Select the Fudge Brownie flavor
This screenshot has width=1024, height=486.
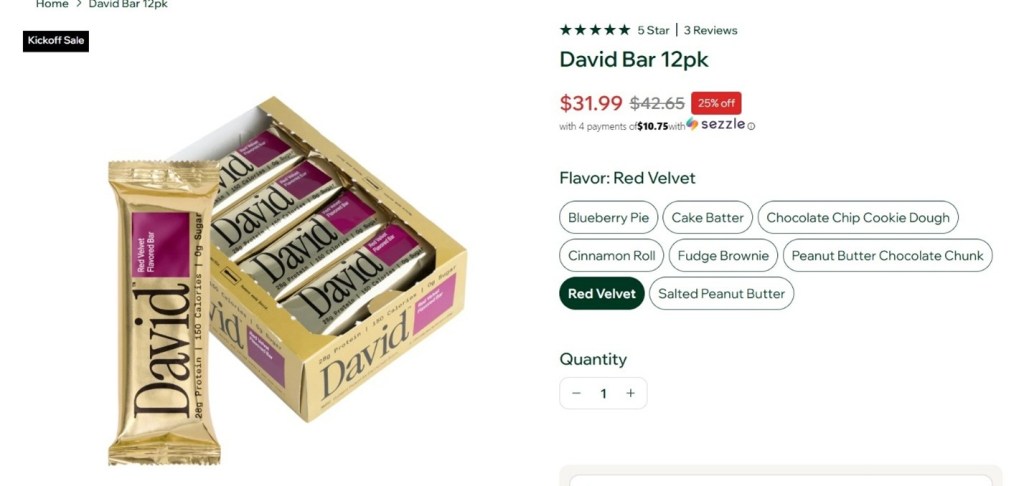coord(723,255)
